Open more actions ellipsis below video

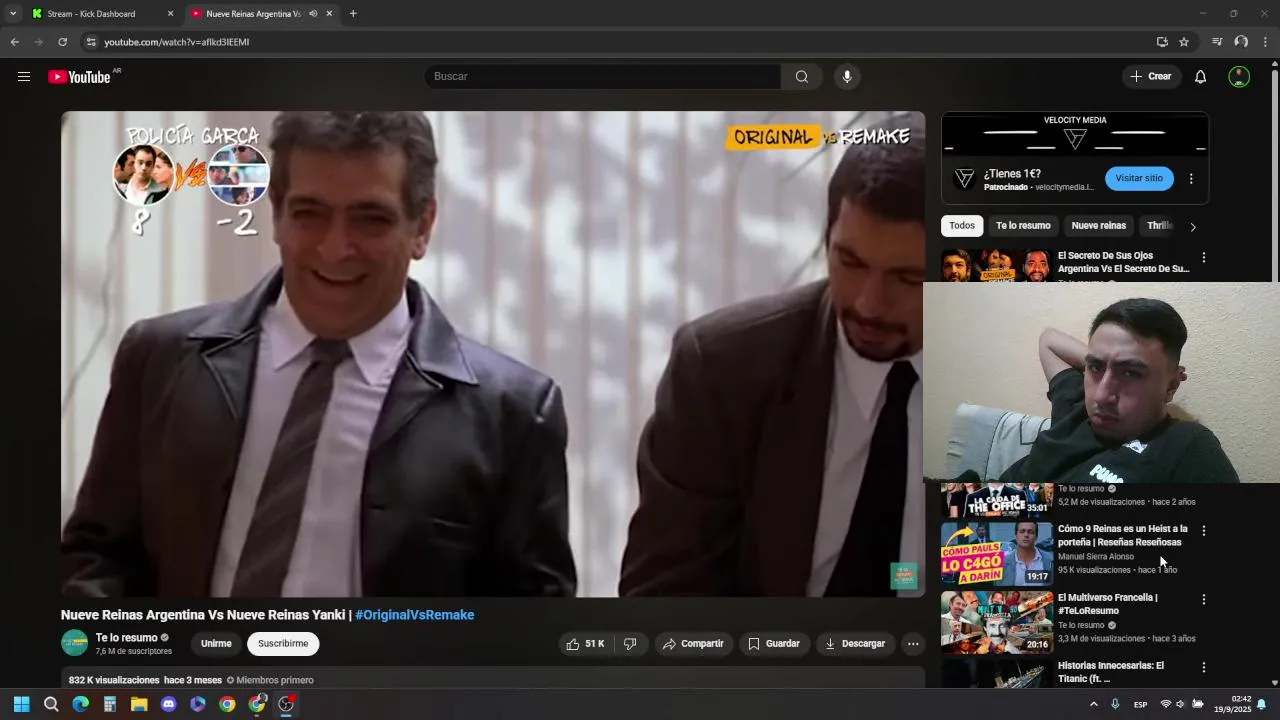tap(913, 644)
